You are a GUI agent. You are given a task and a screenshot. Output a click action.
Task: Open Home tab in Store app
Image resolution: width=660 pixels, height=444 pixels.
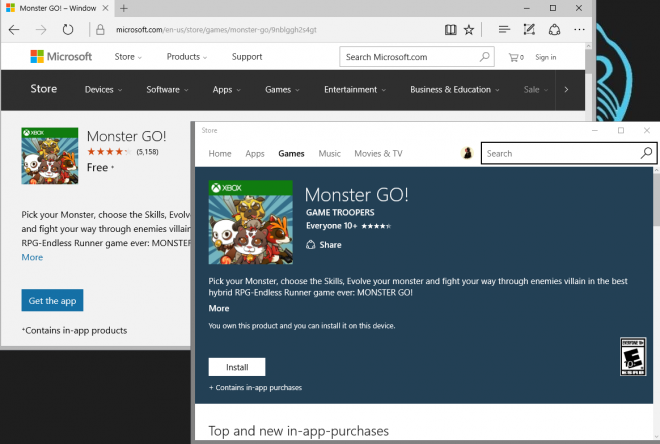click(220, 154)
